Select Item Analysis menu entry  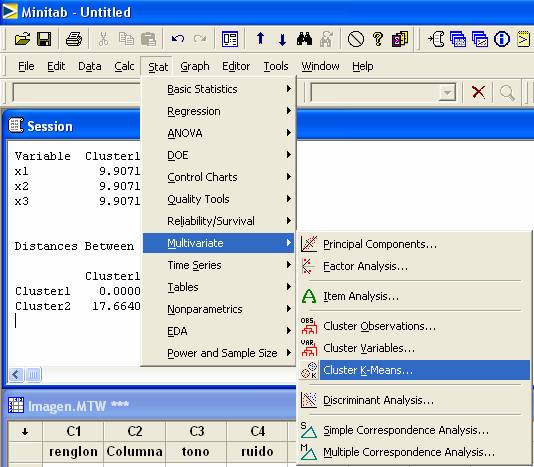click(x=414, y=296)
